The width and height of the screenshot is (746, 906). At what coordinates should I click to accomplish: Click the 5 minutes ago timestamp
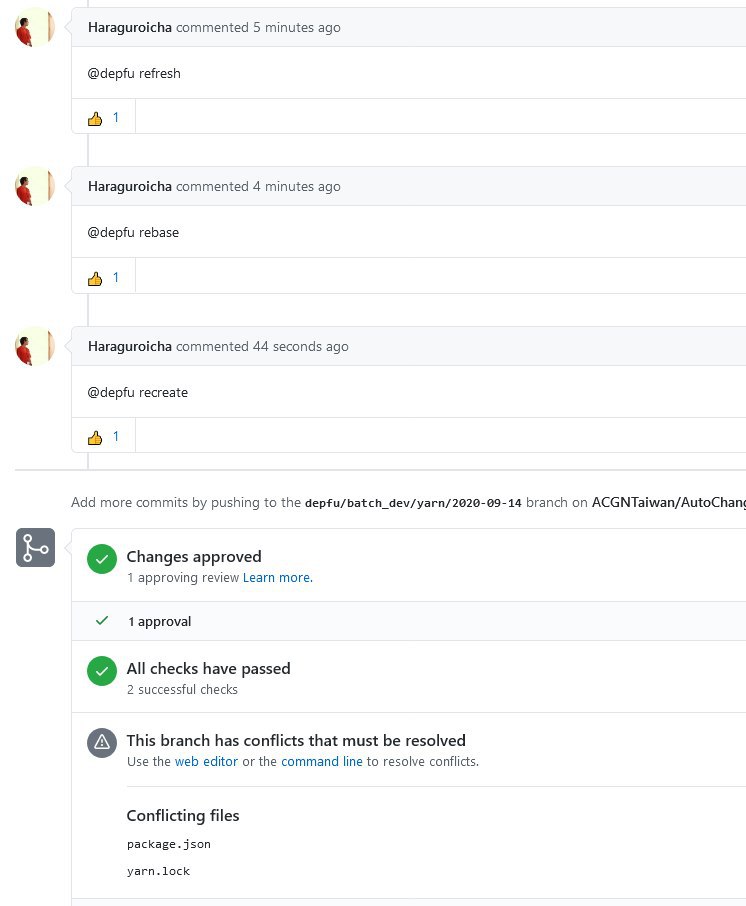(x=296, y=28)
